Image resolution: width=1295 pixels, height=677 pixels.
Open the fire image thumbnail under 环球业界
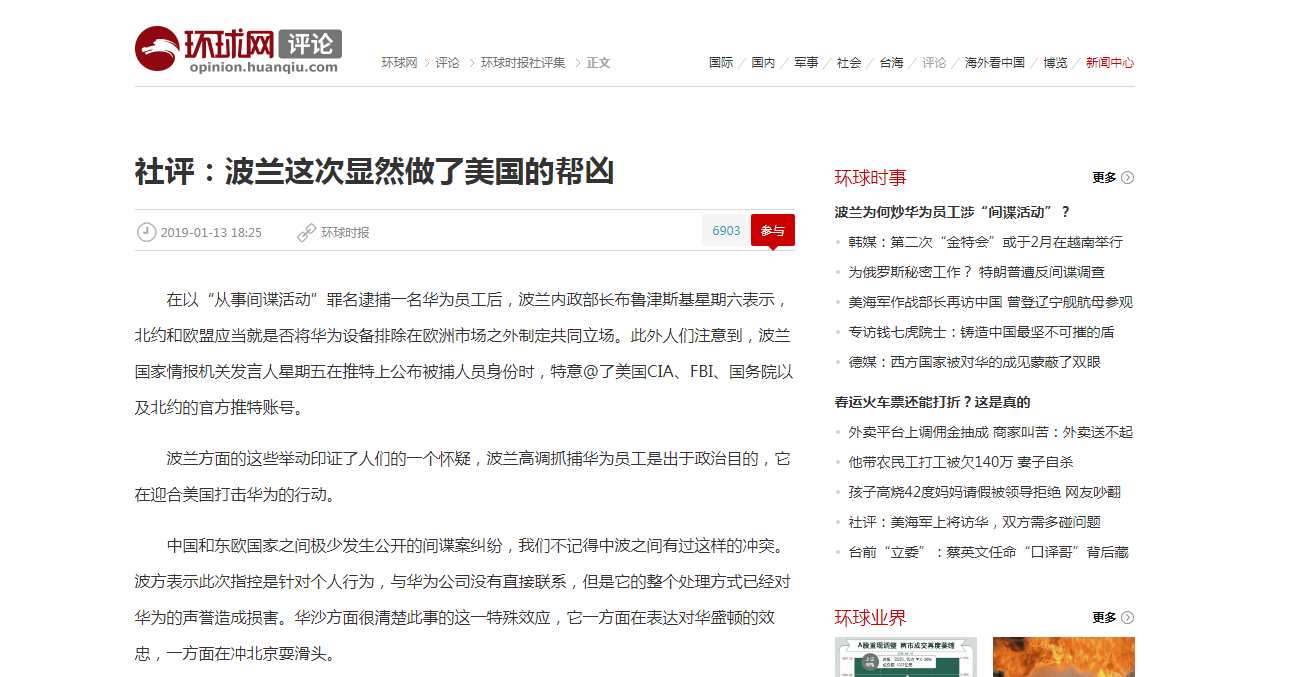coord(1063,657)
